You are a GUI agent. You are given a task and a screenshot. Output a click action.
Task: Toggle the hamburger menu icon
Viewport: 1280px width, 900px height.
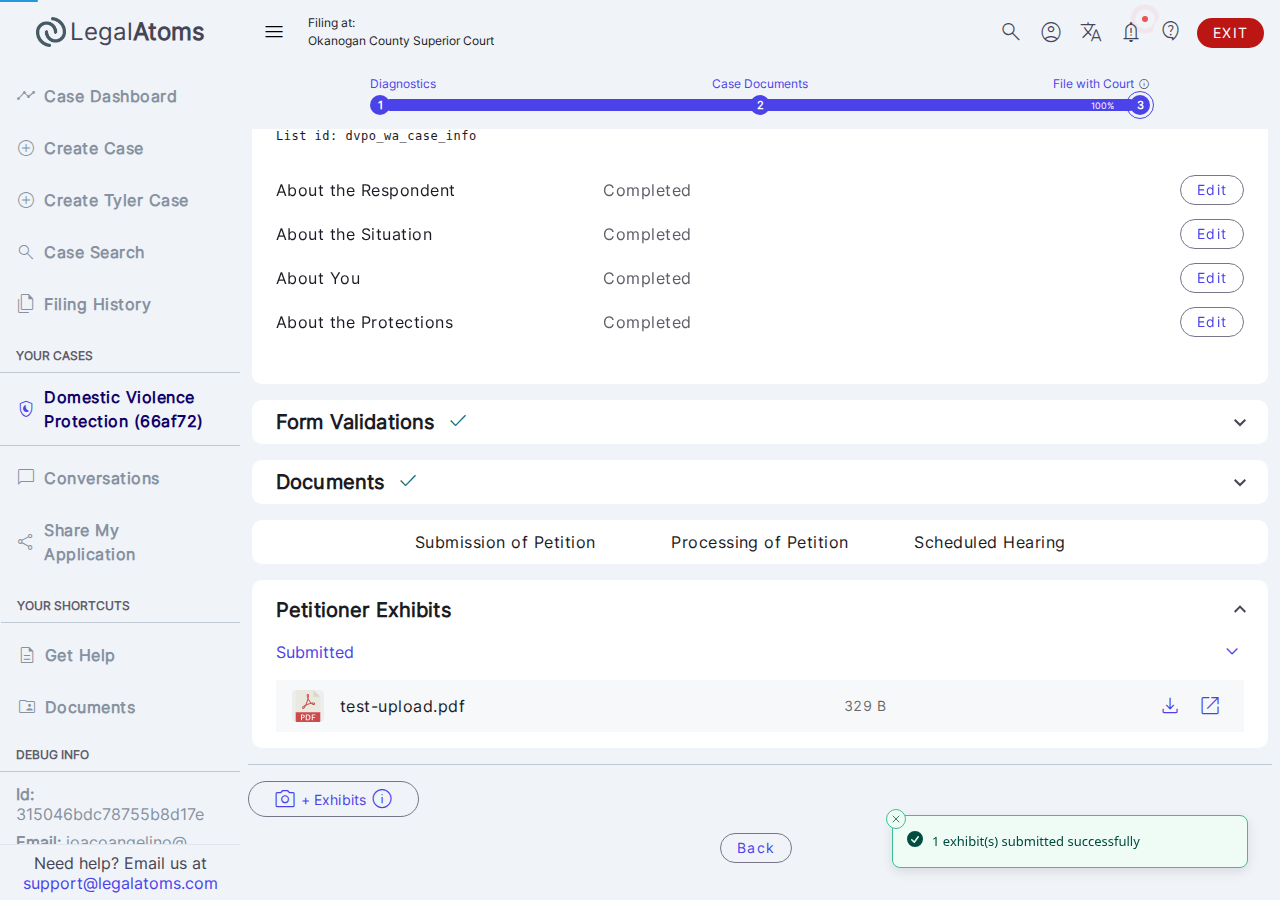pos(274,32)
